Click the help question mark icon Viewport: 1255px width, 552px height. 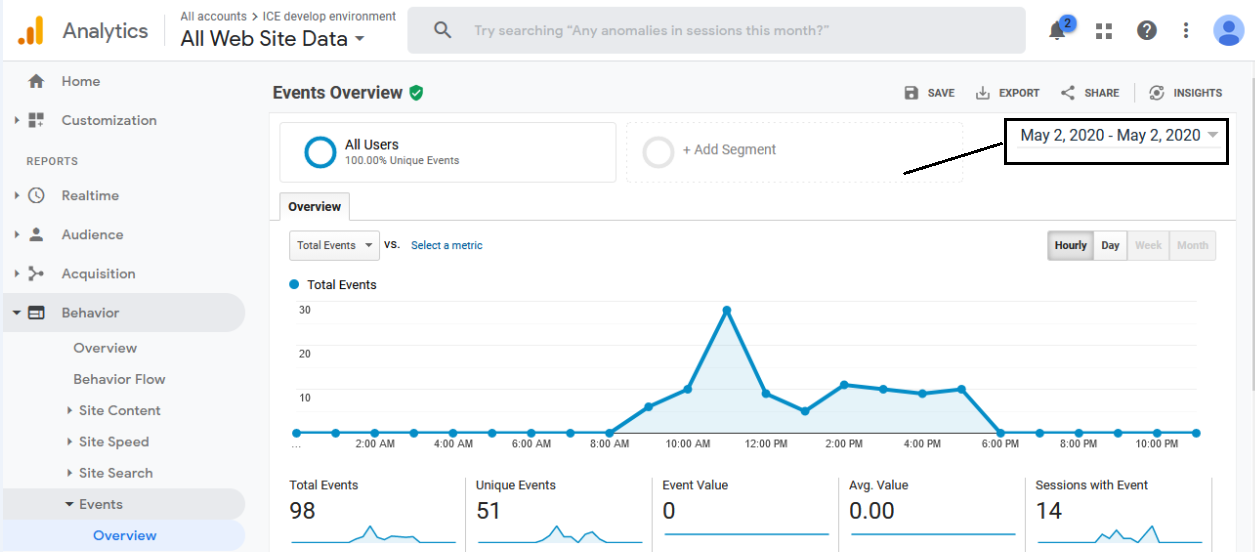pos(1147,31)
